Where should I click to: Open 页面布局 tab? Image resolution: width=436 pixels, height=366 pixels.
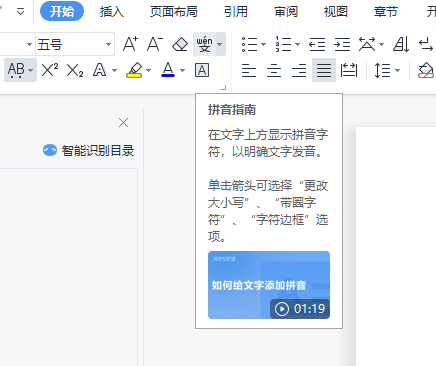pyautogui.click(x=174, y=12)
